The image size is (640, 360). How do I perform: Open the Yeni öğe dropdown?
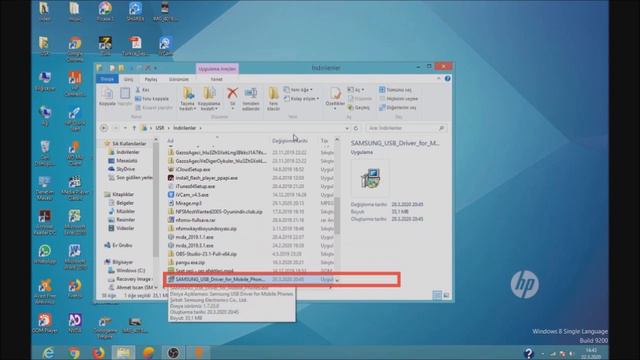pyautogui.click(x=298, y=90)
